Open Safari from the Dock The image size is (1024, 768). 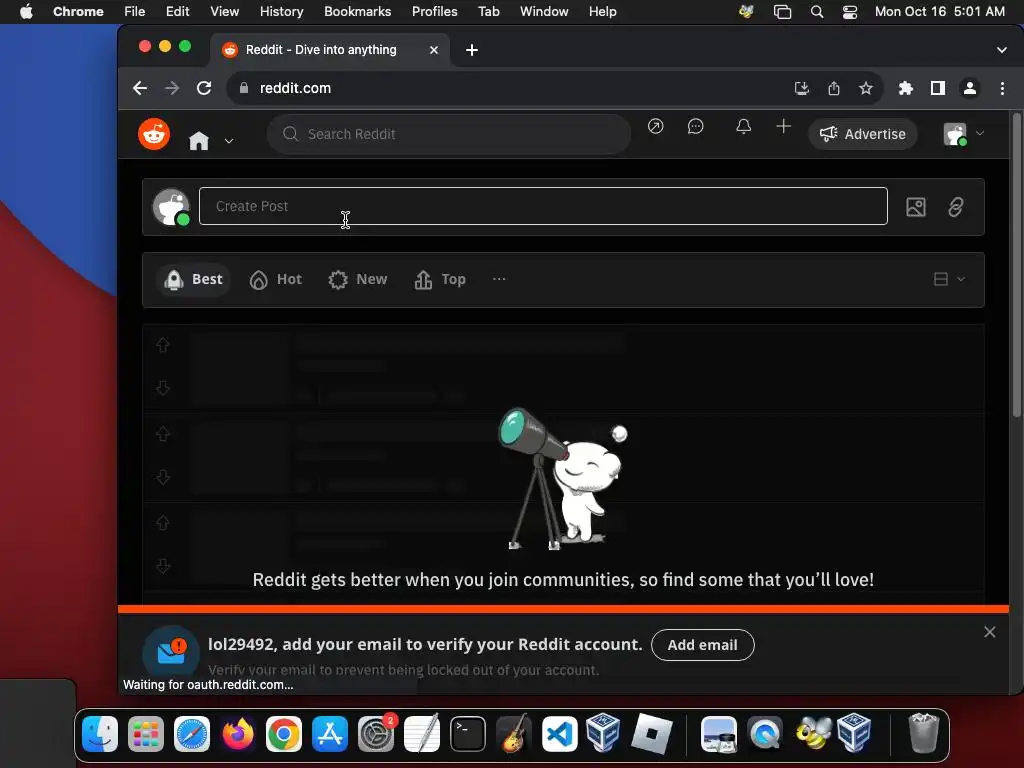pyautogui.click(x=192, y=734)
